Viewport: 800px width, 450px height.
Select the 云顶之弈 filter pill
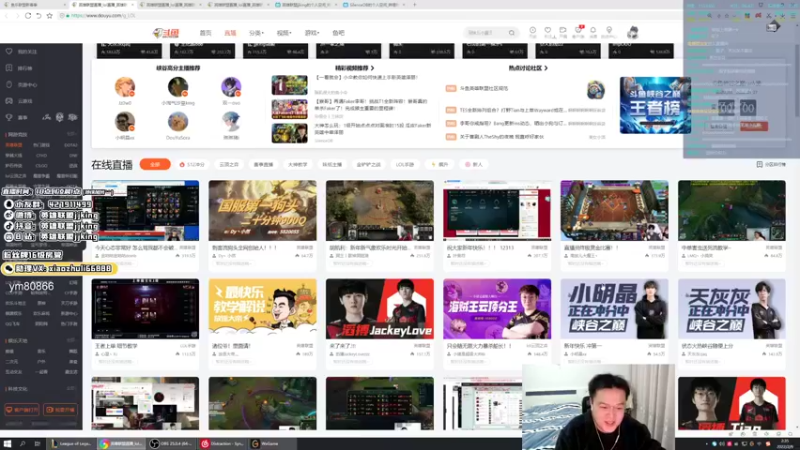click(229, 164)
